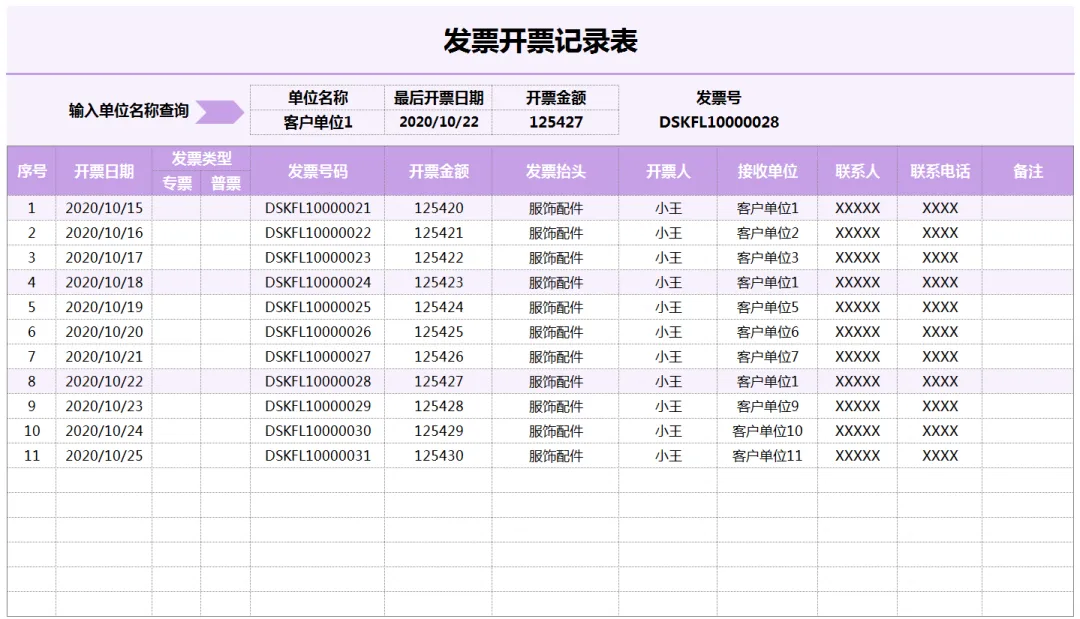Click invoice number DSKFL10000025

318,307
